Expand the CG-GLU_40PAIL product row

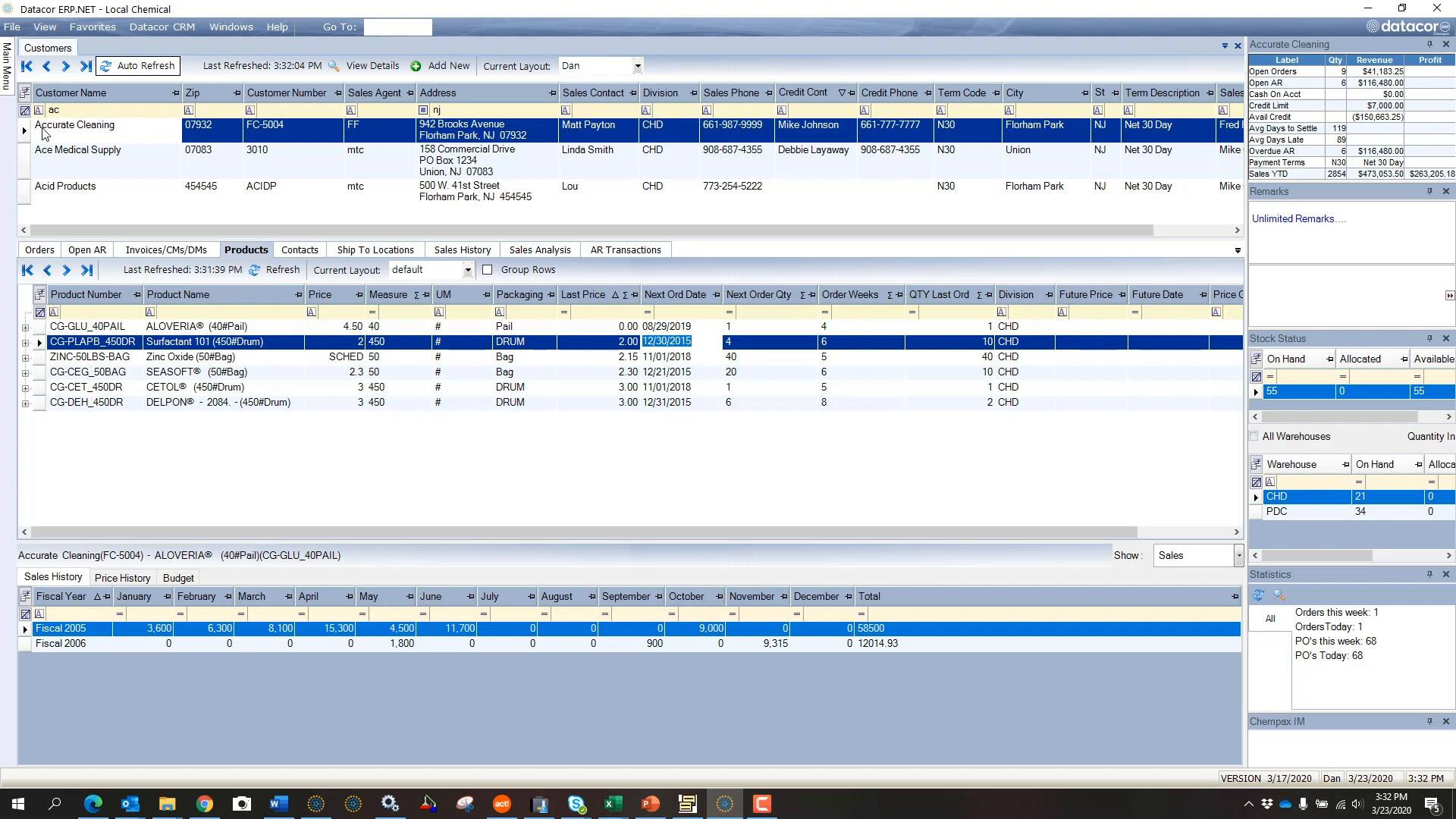pos(26,327)
